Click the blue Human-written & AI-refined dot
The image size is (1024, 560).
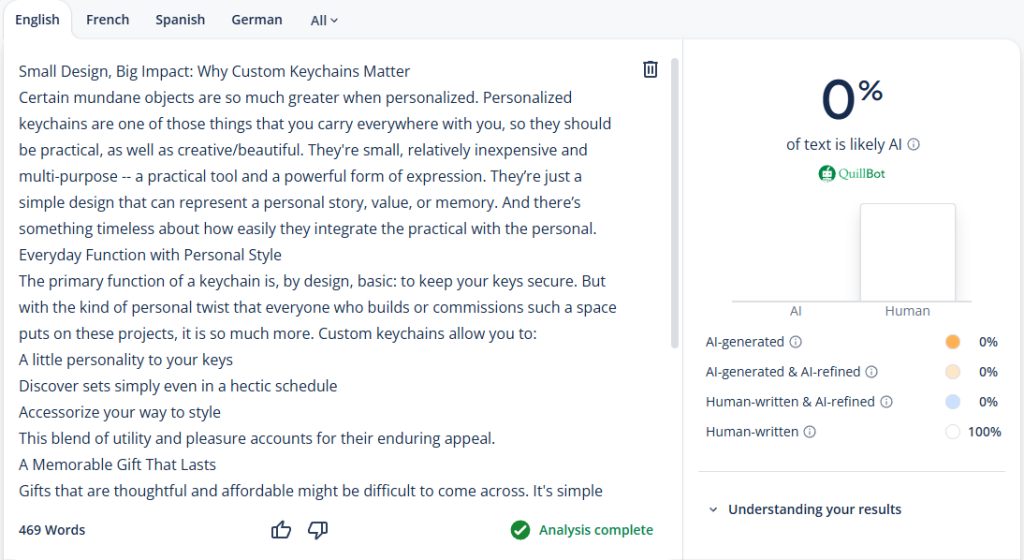click(x=952, y=402)
